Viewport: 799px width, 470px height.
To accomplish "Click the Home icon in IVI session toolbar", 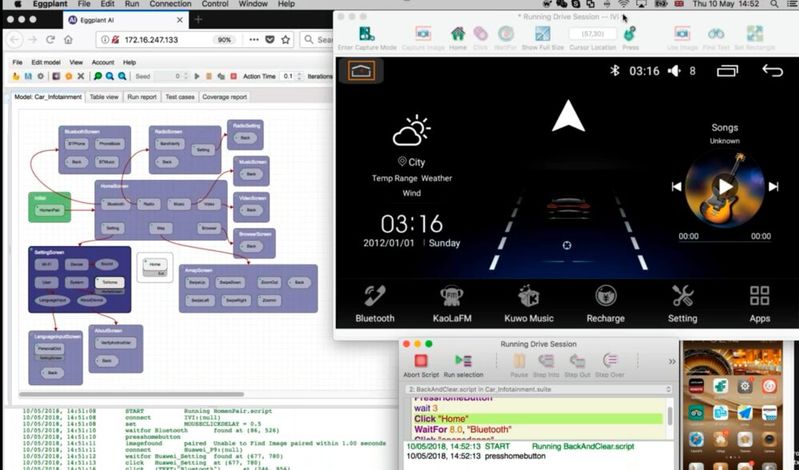I will point(458,34).
